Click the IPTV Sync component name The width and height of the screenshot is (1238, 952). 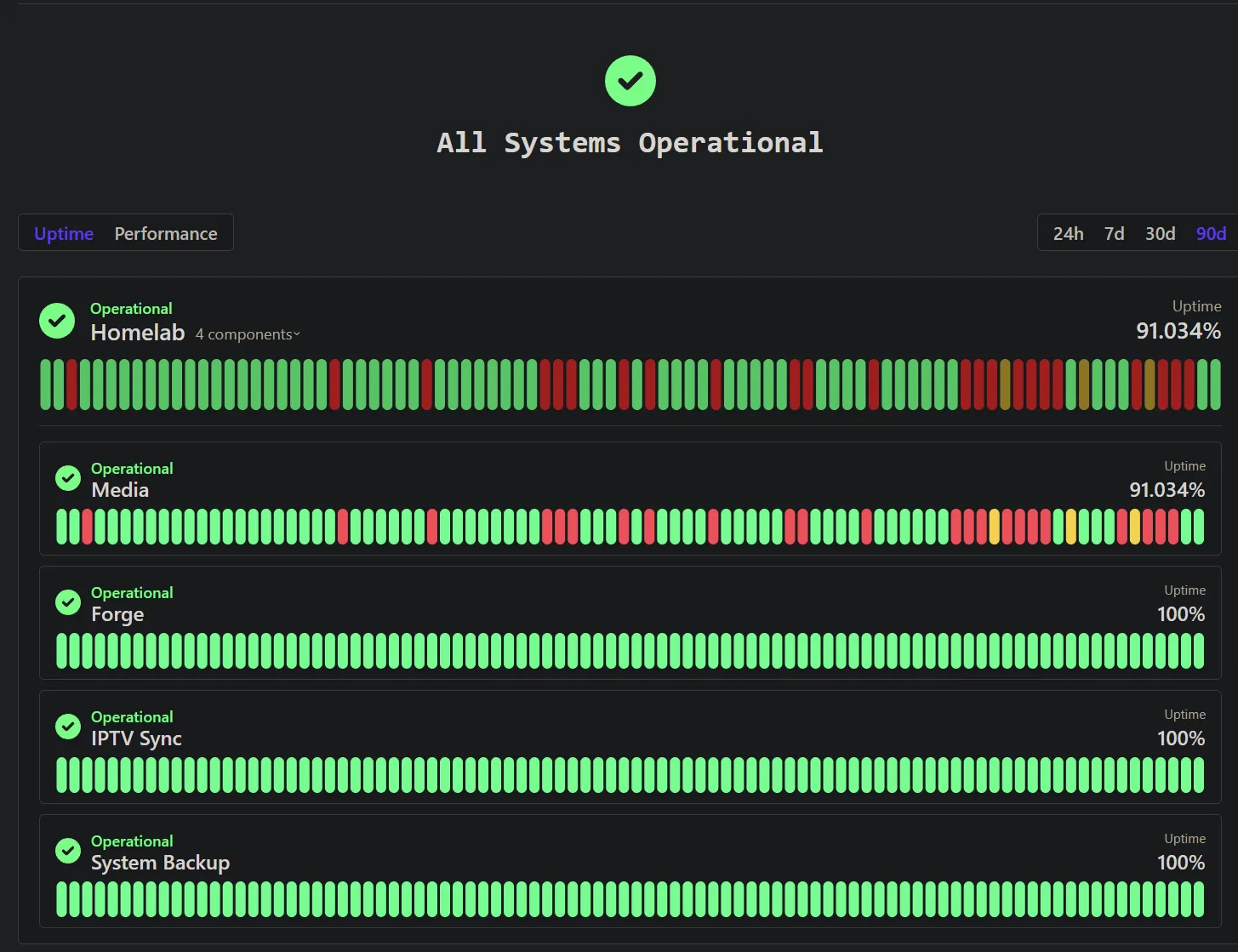[136, 738]
